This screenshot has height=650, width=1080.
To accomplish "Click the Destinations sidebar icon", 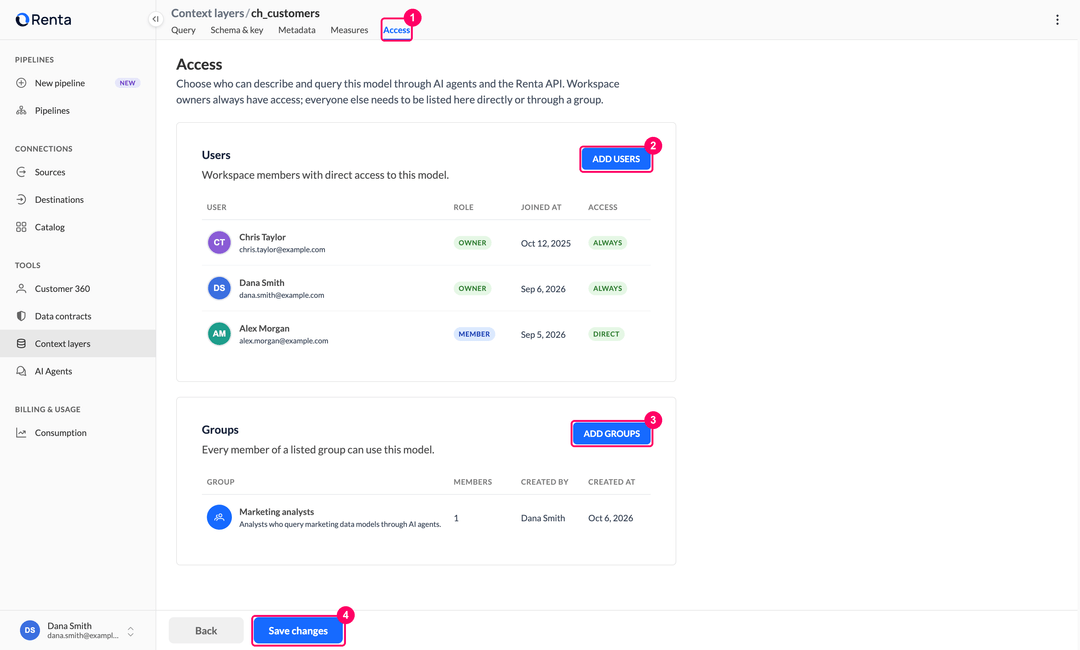I will click(x=21, y=200).
